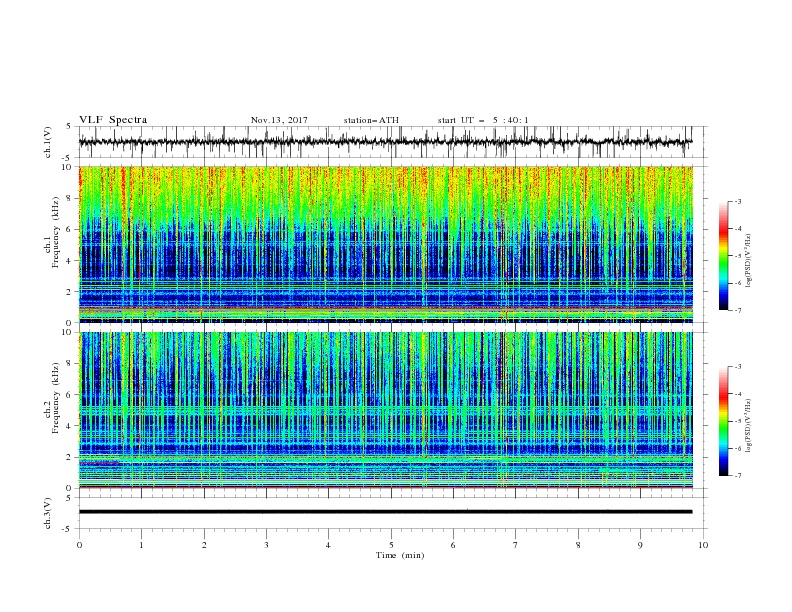Click the 'station=ATH' label
The height and width of the screenshot is (612, 792).
click(x=371, y=120)
